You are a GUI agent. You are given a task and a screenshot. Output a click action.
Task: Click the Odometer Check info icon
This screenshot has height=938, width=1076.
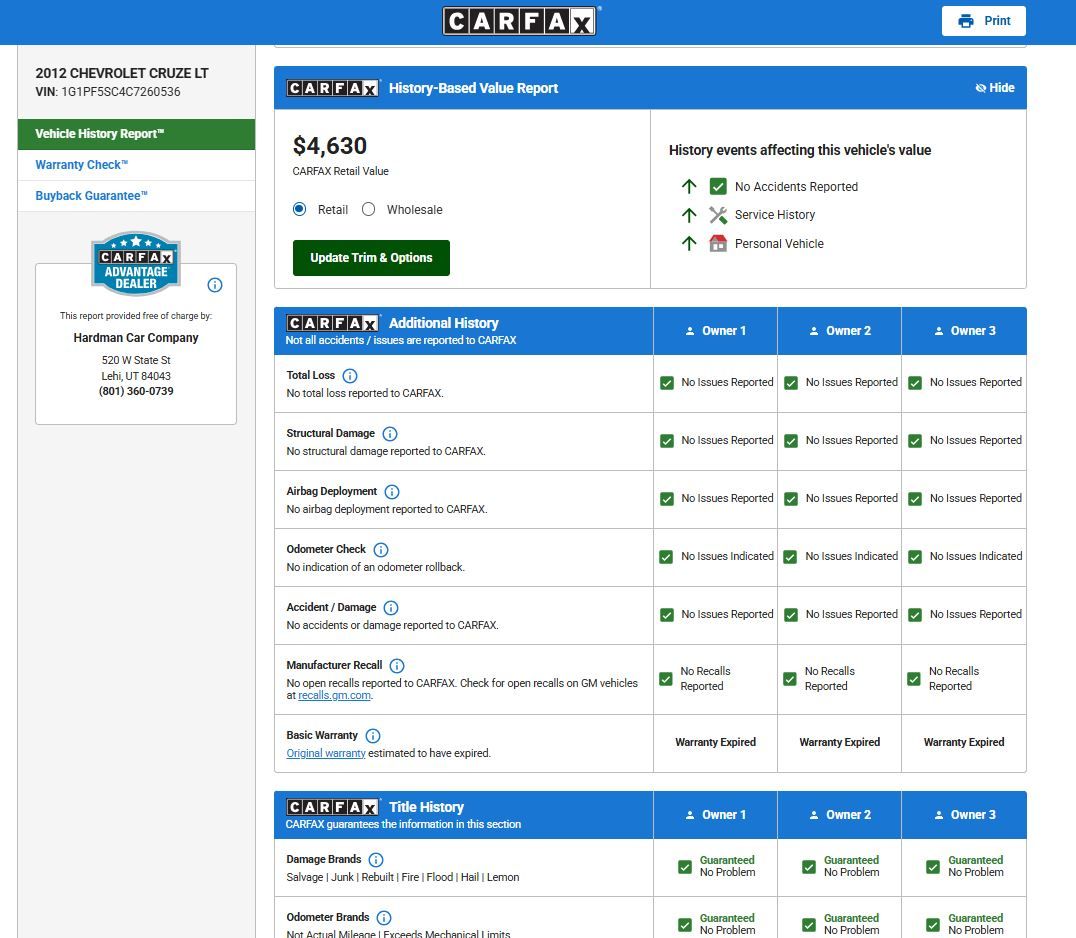[381, 550]
